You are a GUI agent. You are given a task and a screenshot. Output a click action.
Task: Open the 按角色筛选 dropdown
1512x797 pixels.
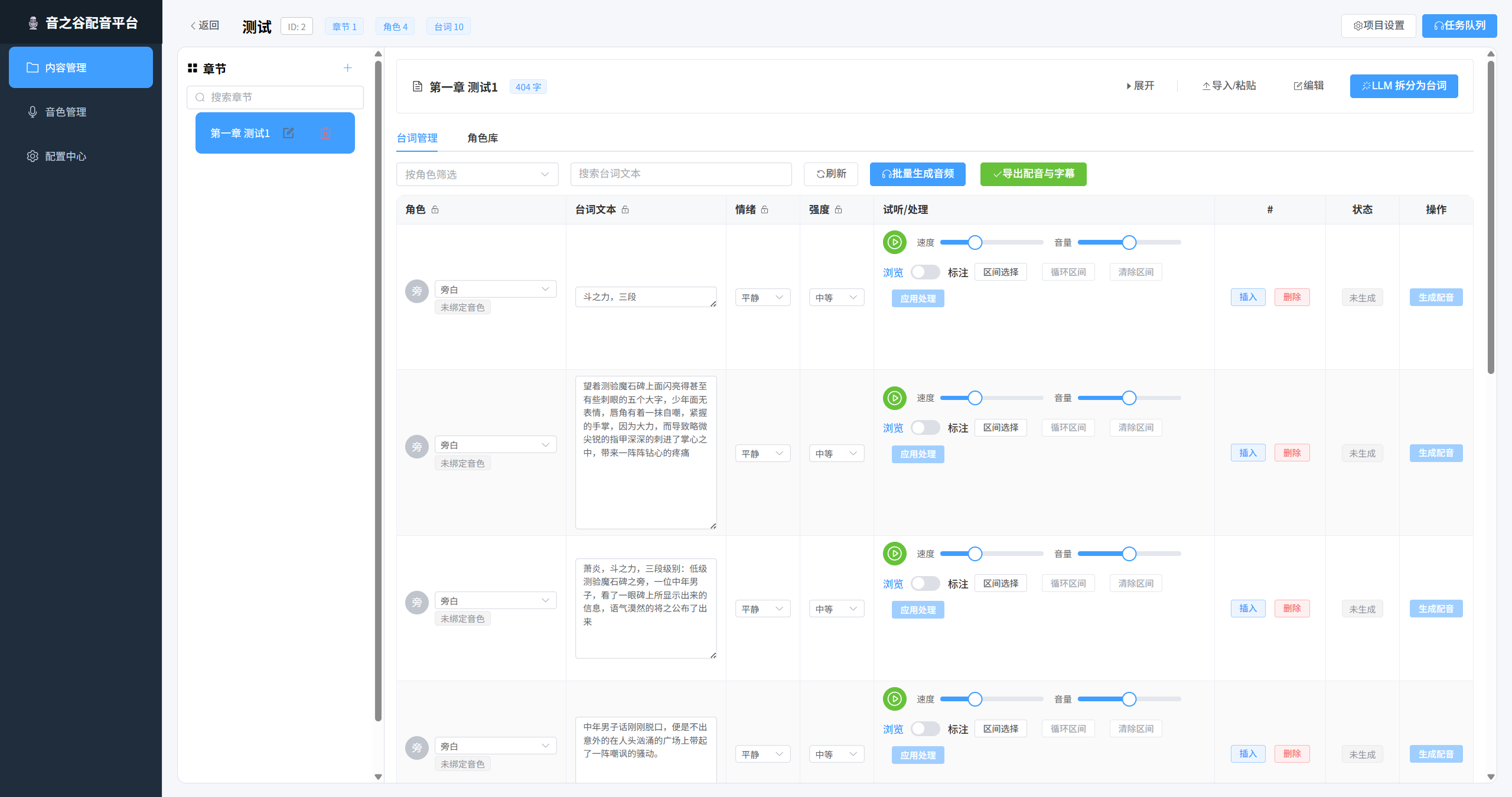pyautogui.click(x=477, y=174)
